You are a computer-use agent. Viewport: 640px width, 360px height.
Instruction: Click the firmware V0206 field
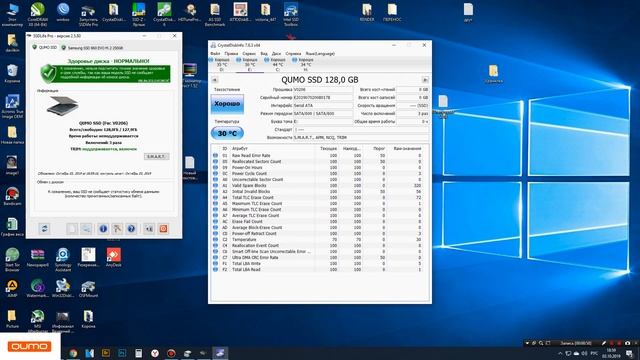[x=323, y=89]
